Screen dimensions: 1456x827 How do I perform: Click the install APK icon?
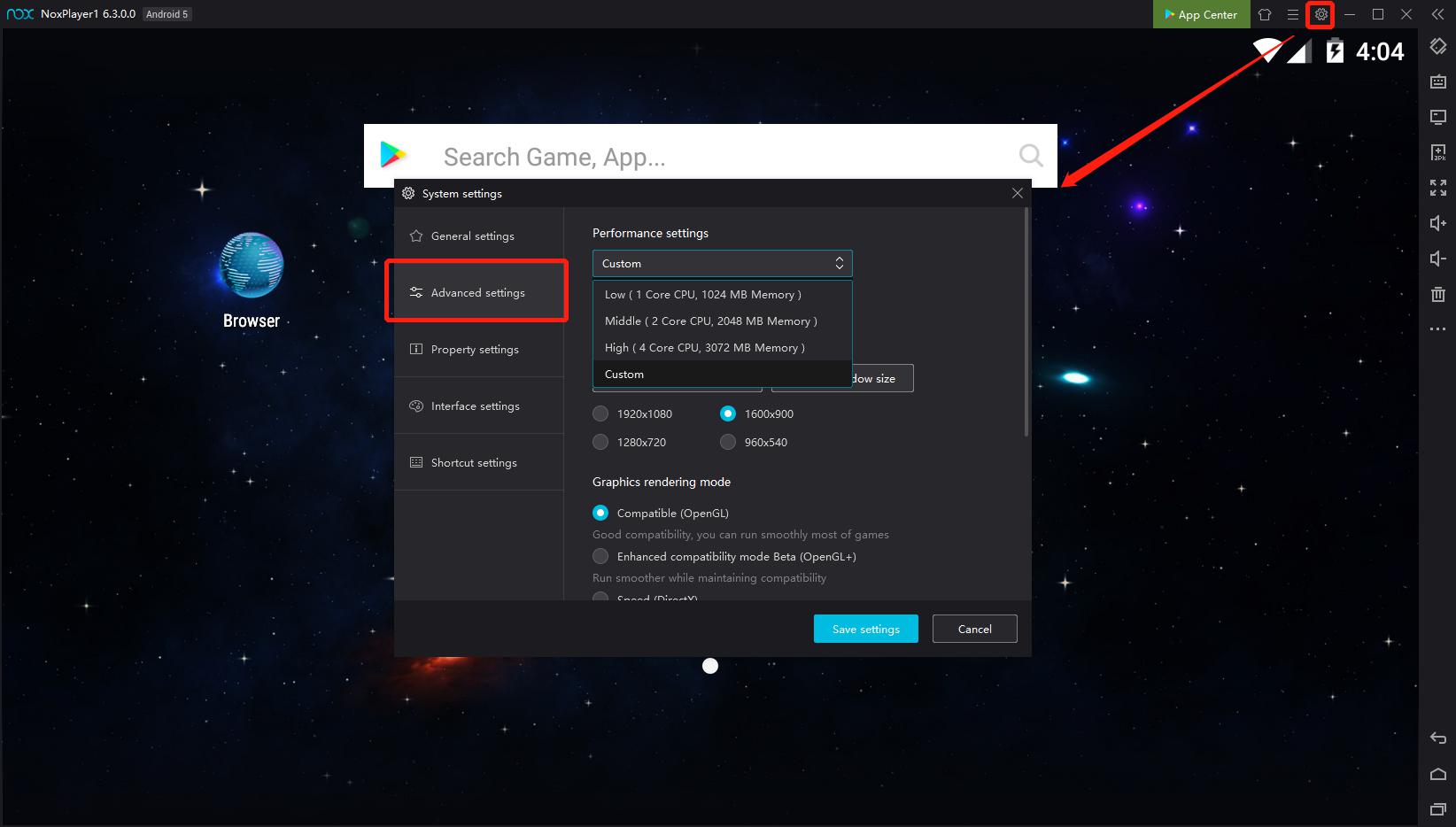coord(1437,152)
